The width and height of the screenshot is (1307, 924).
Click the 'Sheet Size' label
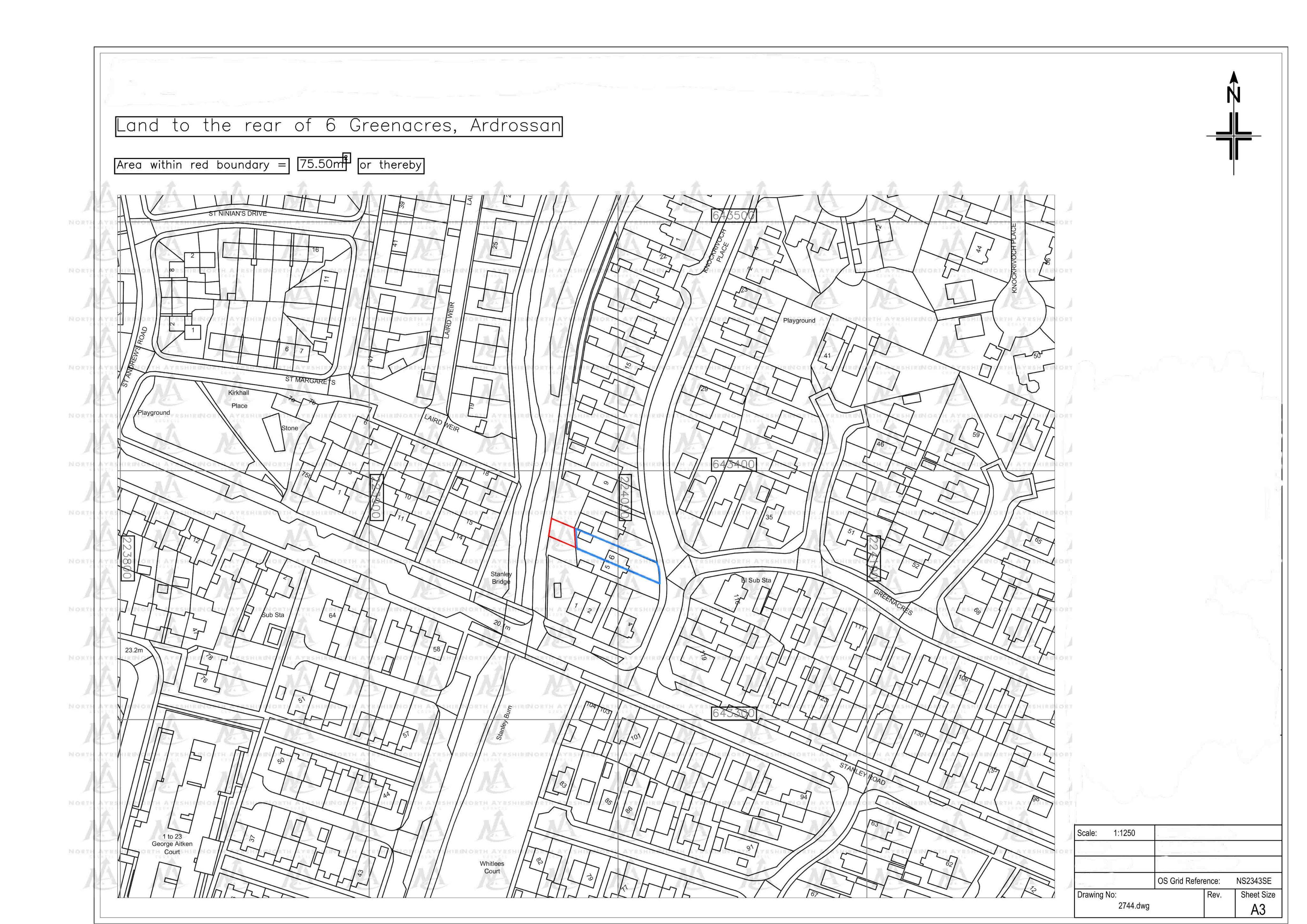1258,894
